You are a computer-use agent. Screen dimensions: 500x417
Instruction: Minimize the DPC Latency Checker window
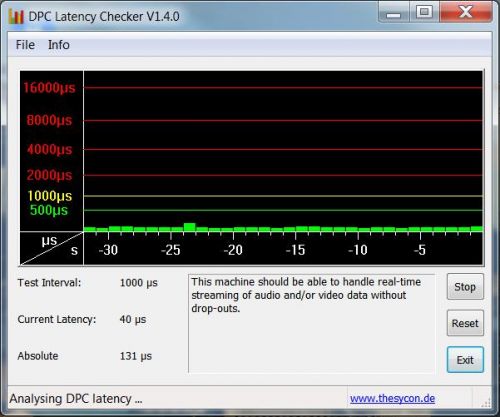(394, 12)
